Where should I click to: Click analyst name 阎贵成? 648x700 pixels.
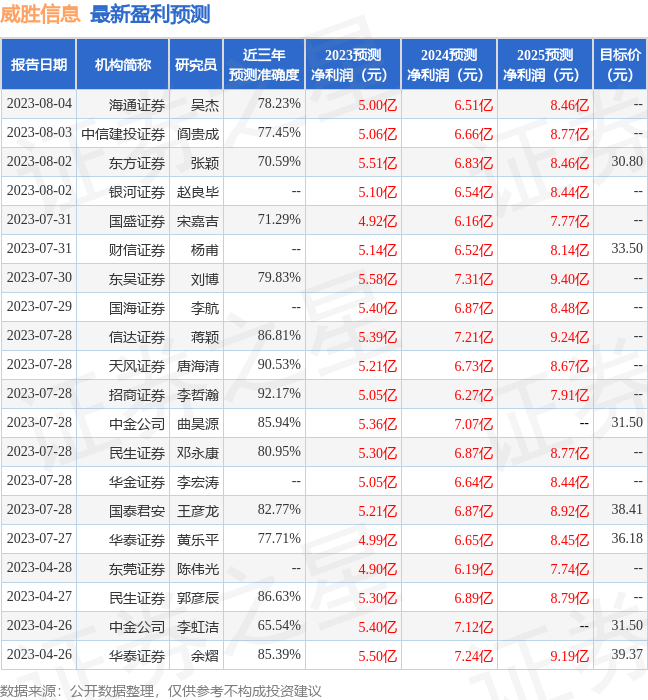(198, 134)
